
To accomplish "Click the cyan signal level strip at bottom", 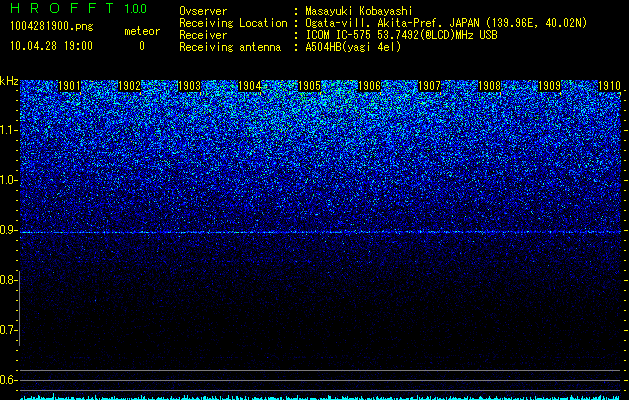I will (320, 397).
